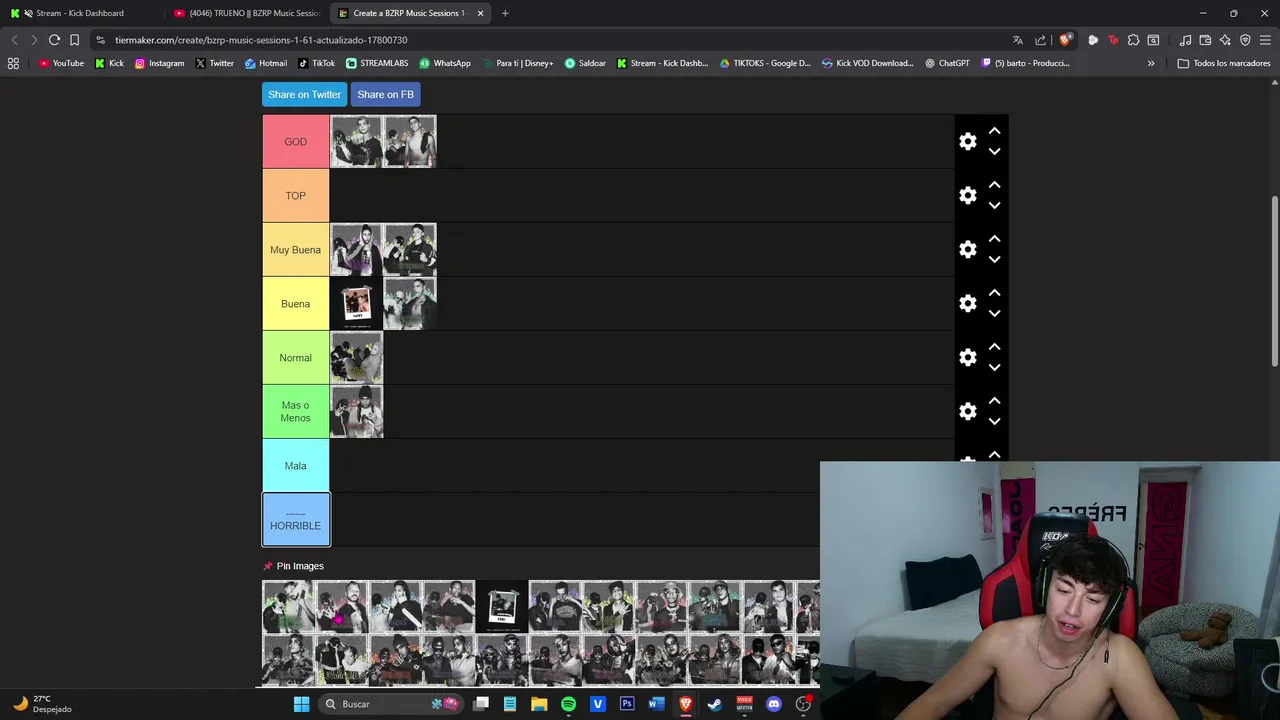Open Kick VOD Downloader bookmark
The width and height of the screenshot is (1280, 720).
[867, 63]
